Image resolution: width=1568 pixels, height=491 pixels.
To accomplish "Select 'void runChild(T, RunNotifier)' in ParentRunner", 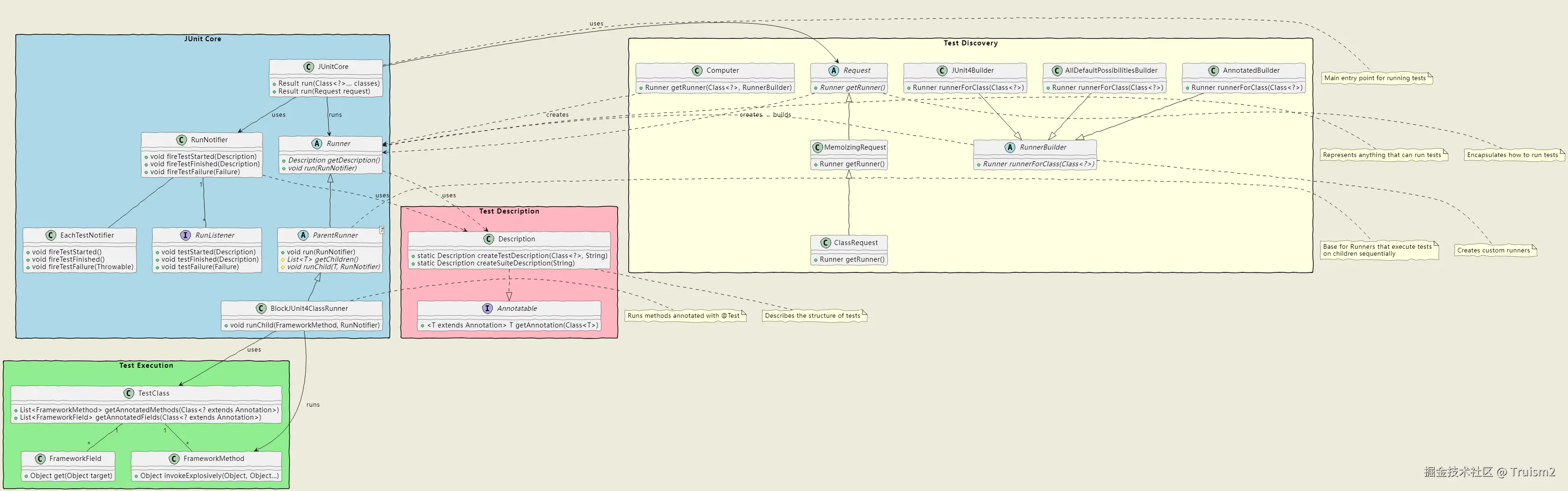I will point(334,267).
